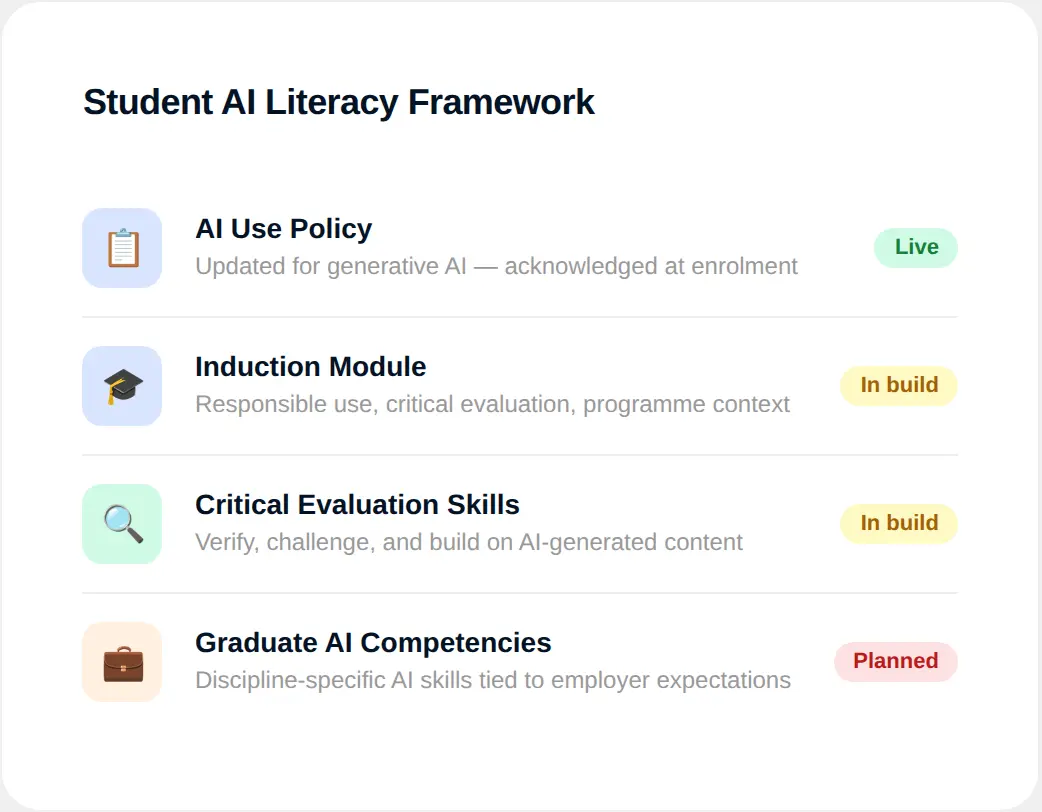Click the Planned status badge
The width and height of the screenshot is (1042, 812).
click(895, 661)
